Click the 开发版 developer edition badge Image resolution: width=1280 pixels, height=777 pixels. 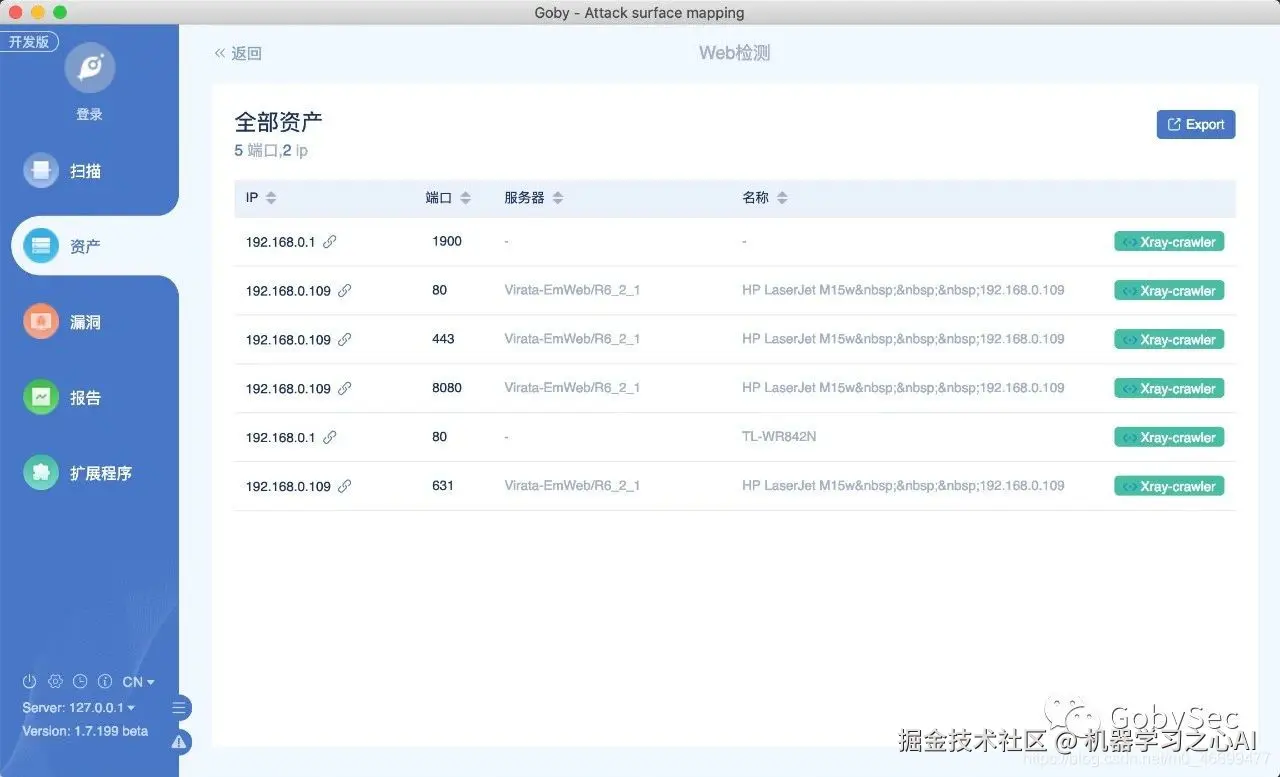[29, 41]
